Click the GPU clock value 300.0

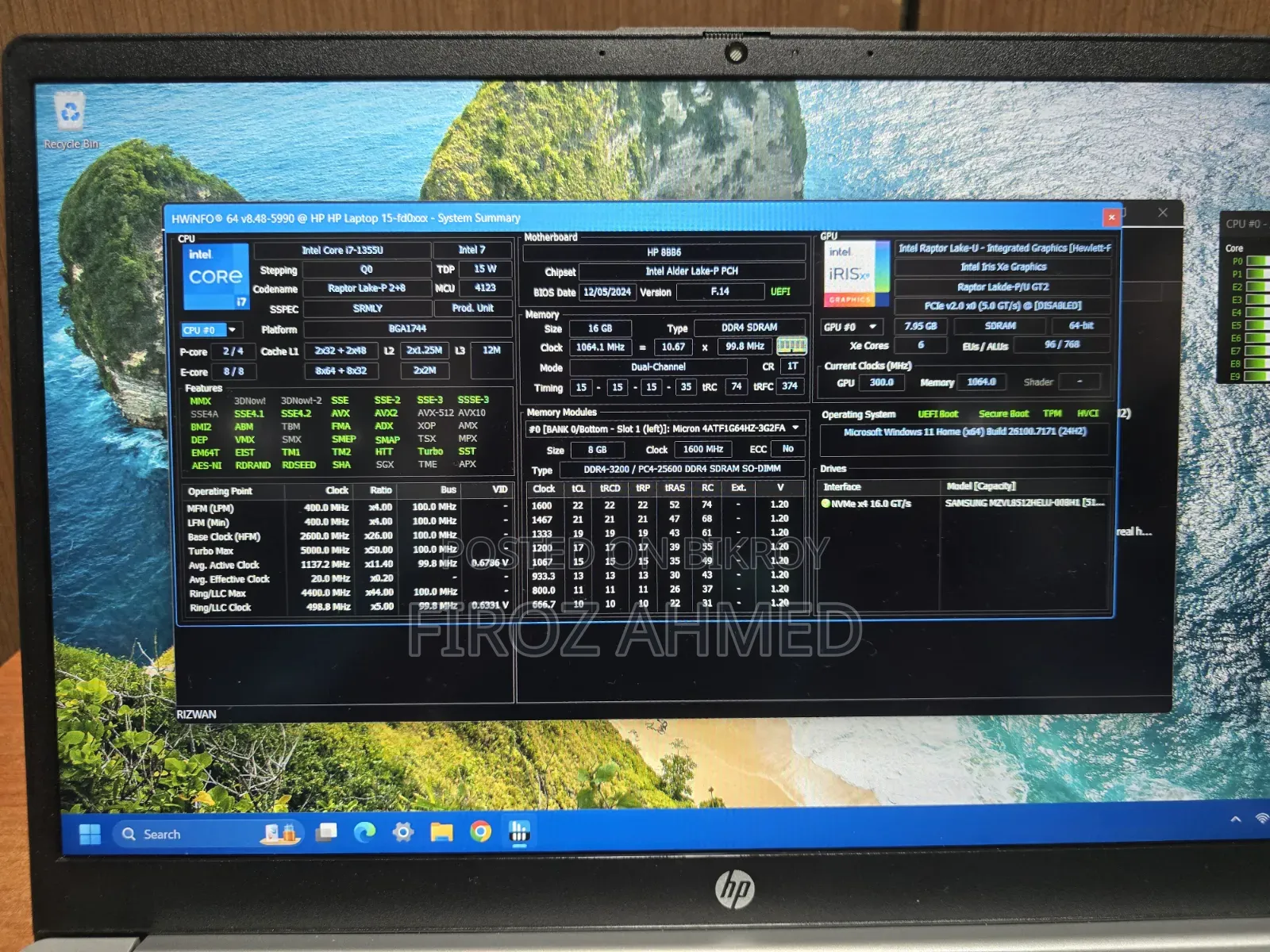click(x=882, y=382)
